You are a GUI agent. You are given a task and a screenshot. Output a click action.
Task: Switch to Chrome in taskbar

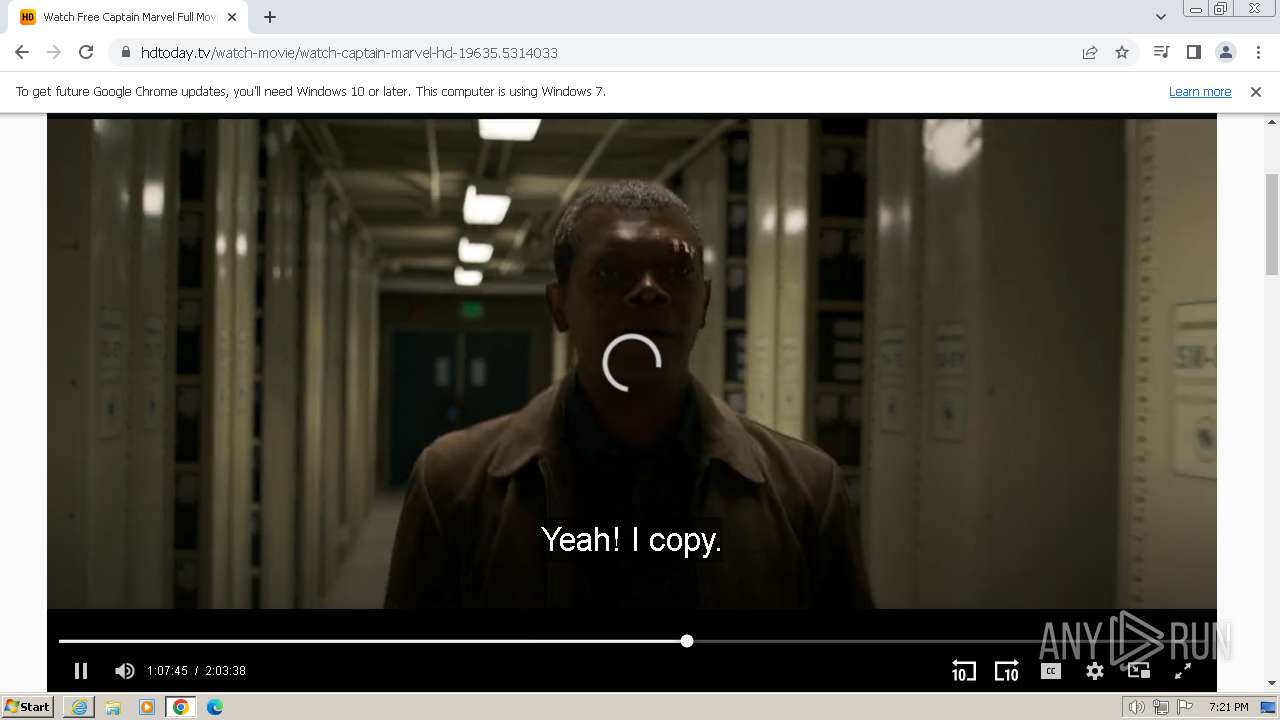[x=181, y=707]
